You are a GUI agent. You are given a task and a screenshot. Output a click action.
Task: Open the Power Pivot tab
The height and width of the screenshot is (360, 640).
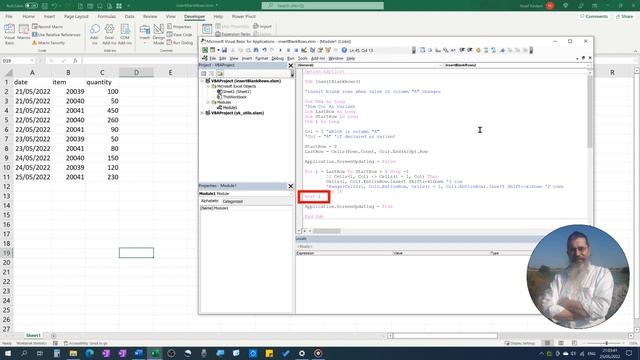tap(243, 16)
